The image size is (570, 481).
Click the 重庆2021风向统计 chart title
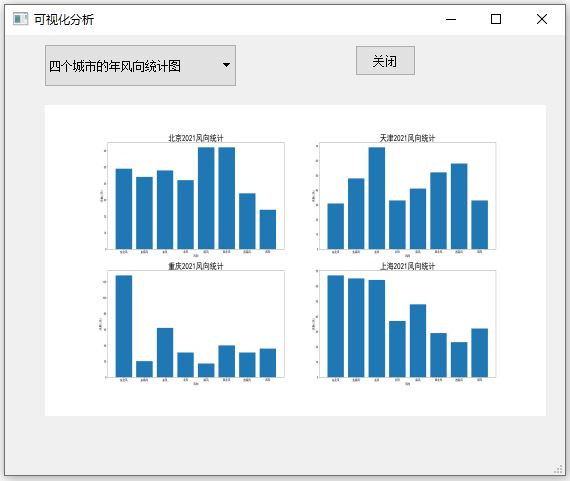coord(196,266)
